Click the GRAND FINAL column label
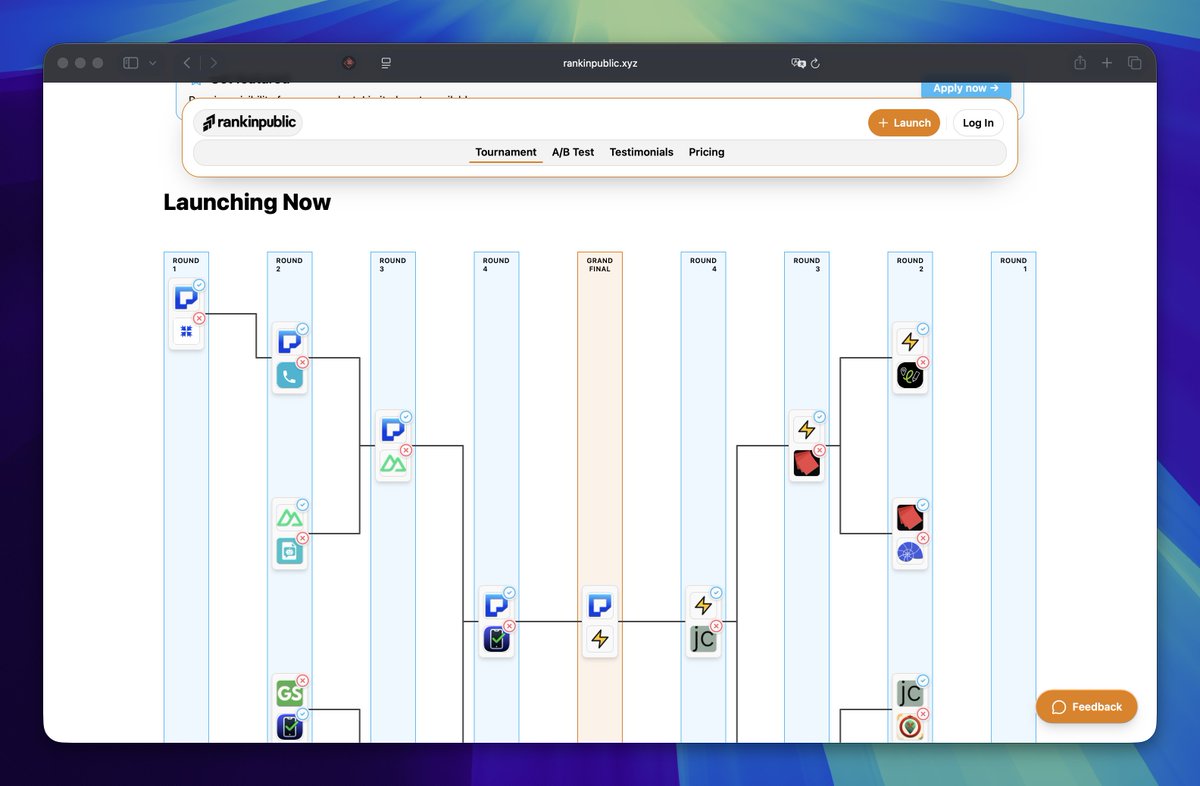This screenshot has width=1200, height=786. 600,265
